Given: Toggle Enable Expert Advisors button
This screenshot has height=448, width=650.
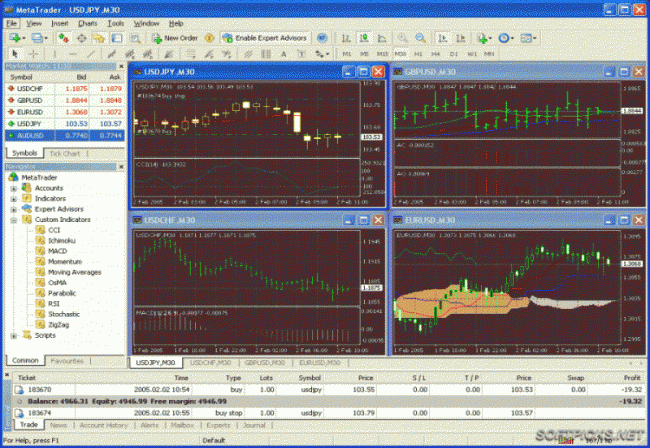Looking at the screenshot, I should tap(265, 38).
